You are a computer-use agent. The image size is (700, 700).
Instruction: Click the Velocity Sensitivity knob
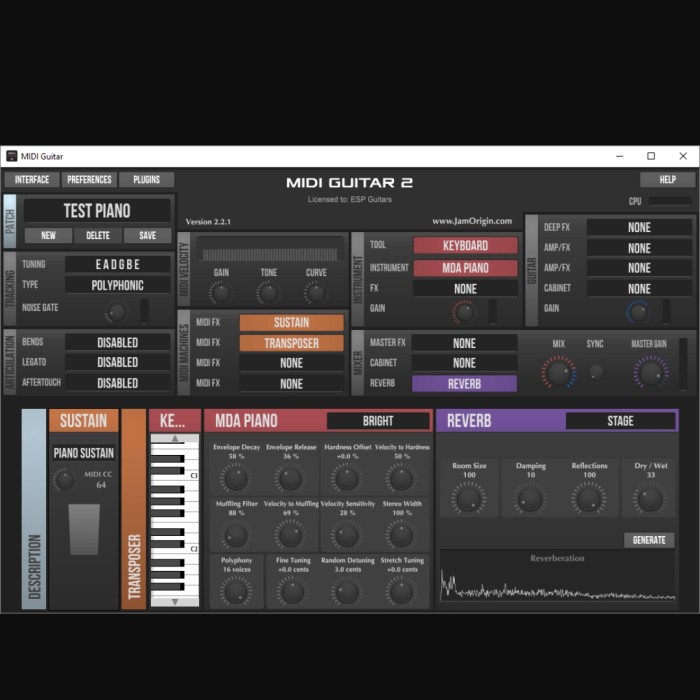347,535
